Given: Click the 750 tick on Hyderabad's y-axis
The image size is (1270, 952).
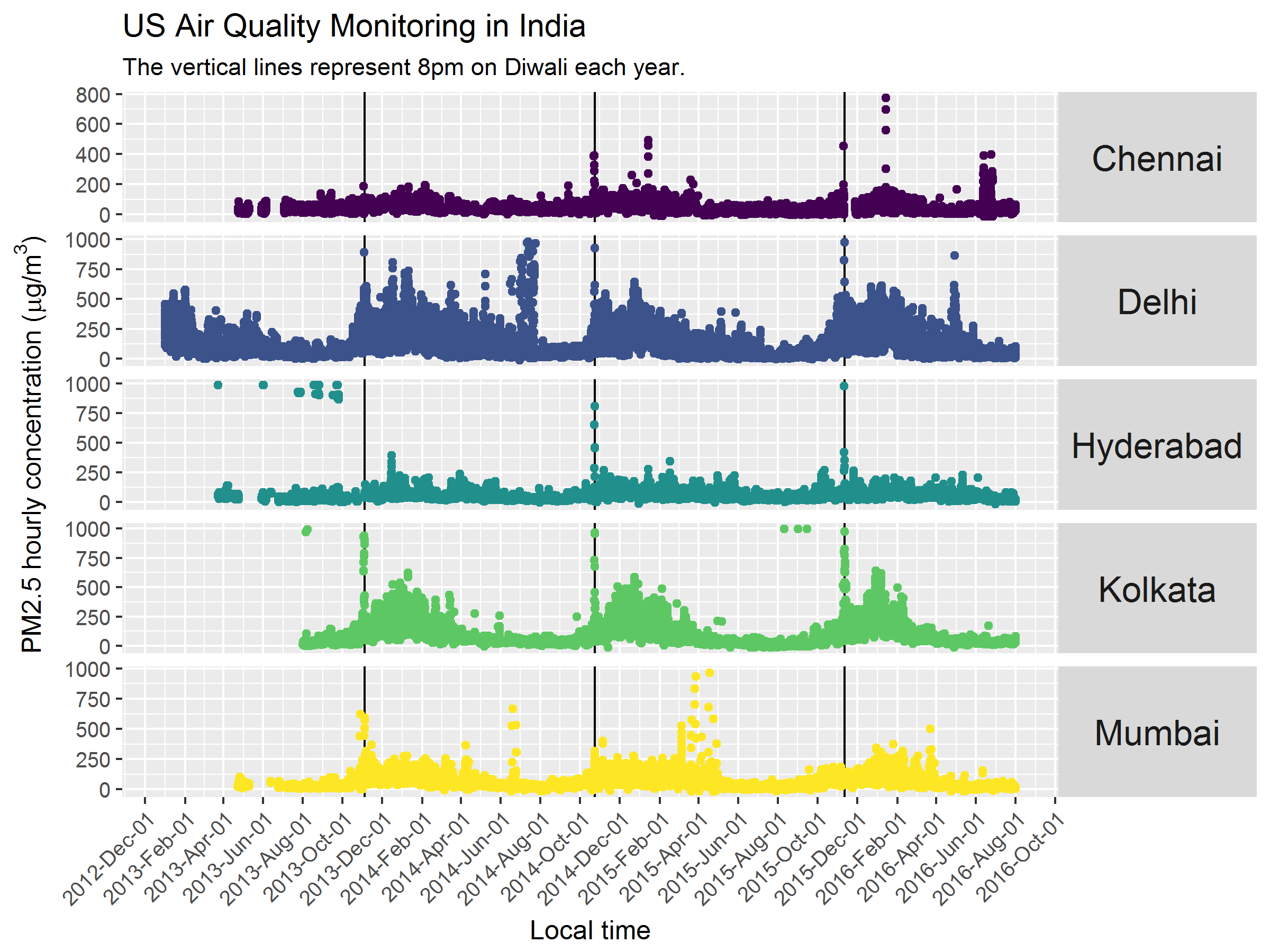Looking at the screenshot, I should point(93,413).
